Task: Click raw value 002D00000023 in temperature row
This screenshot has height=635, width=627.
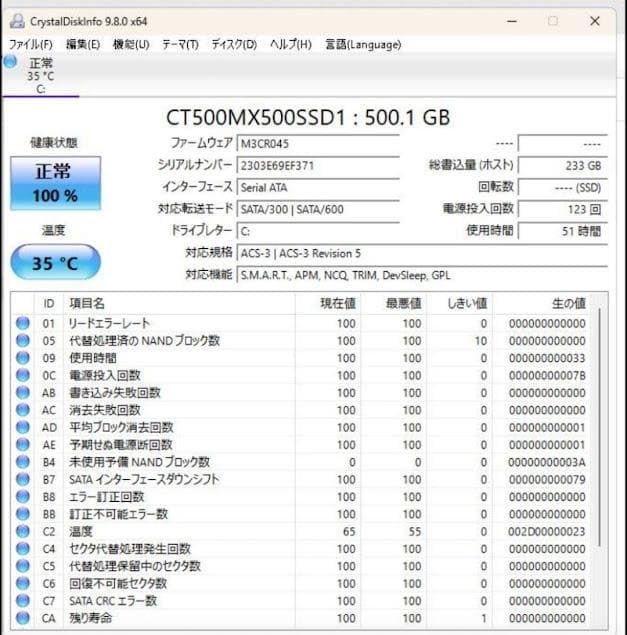Action: click(547, 531)
